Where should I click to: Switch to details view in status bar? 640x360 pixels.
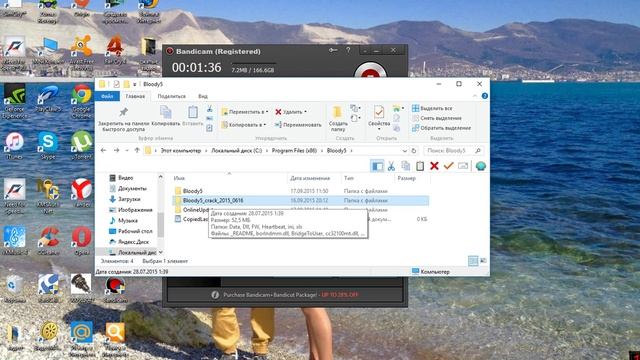[473, 261]
